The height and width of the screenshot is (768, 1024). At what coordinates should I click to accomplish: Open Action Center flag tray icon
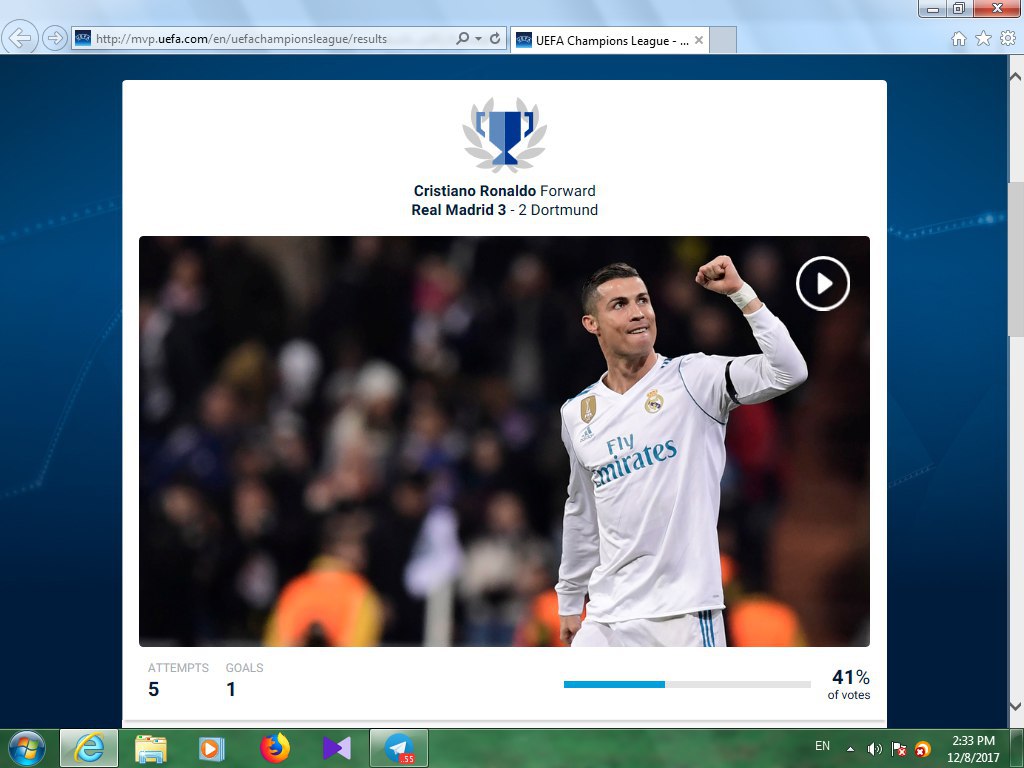click(x=899, y=749)
